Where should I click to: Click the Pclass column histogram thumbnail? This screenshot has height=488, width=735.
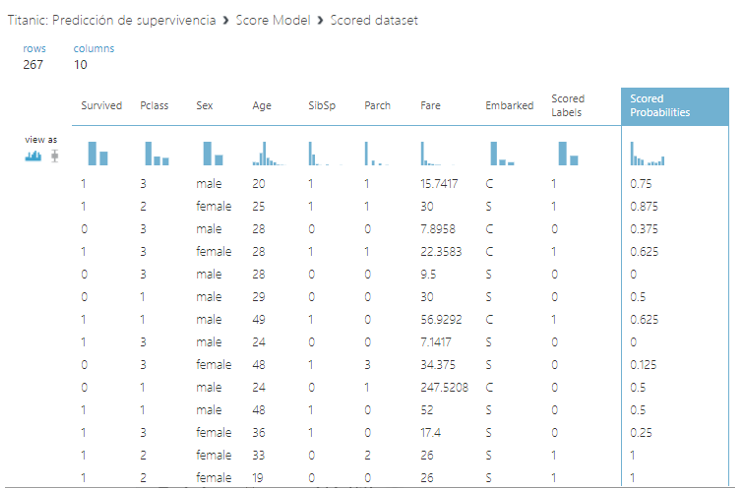[x=157, y=153]
